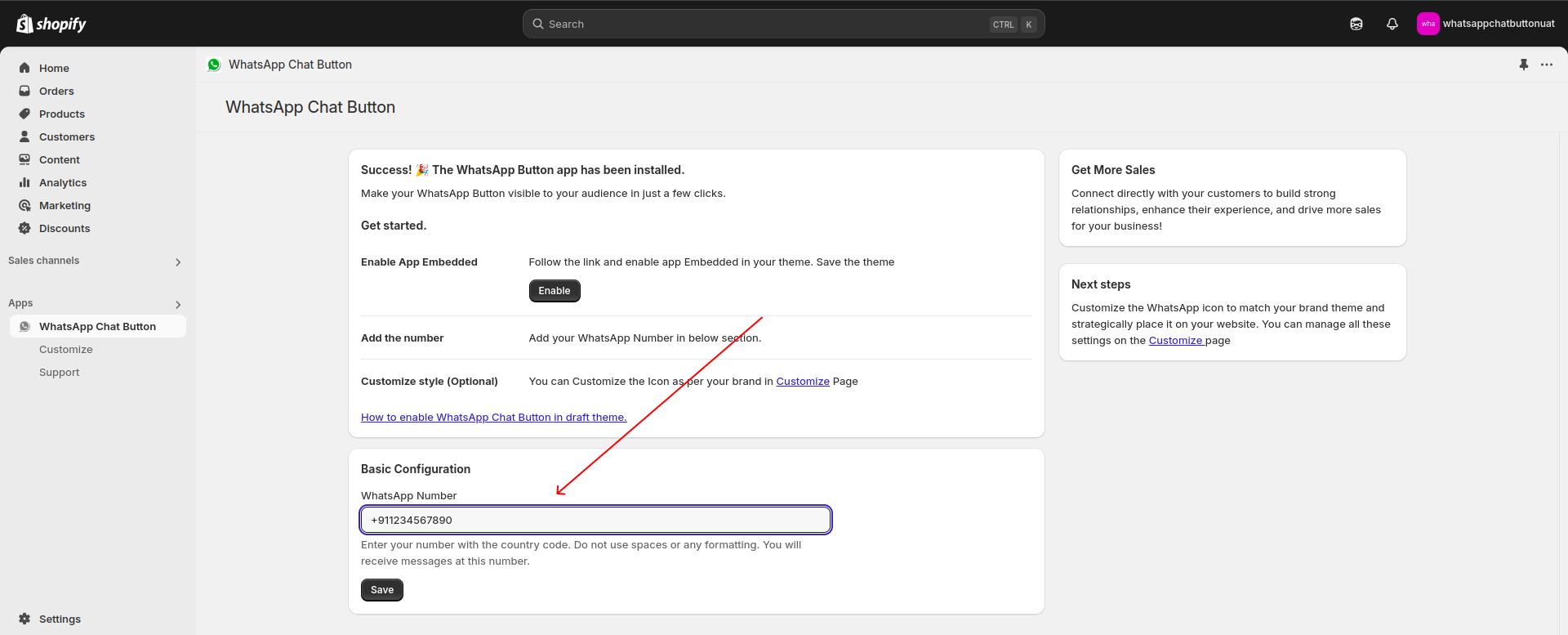Screen dimensions: 1568x635
Task: Click the K key hint in the search bar
Action: (1029, 25)
